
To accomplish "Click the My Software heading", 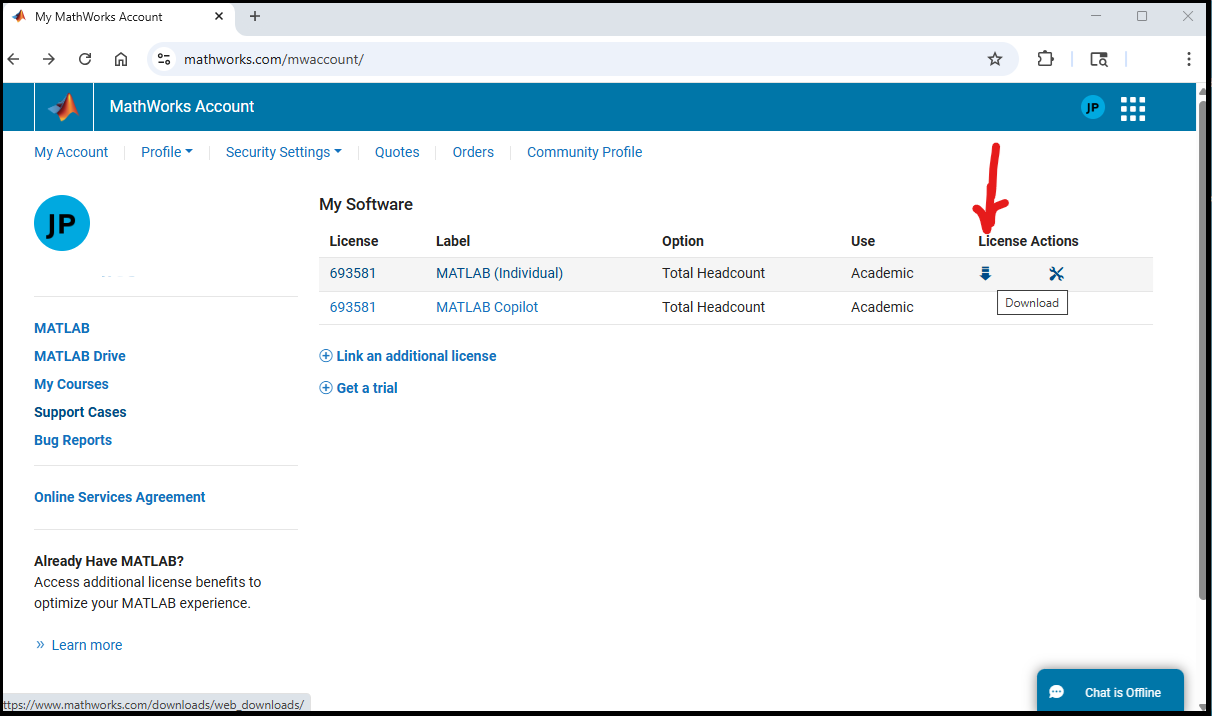I will (366, 204).
